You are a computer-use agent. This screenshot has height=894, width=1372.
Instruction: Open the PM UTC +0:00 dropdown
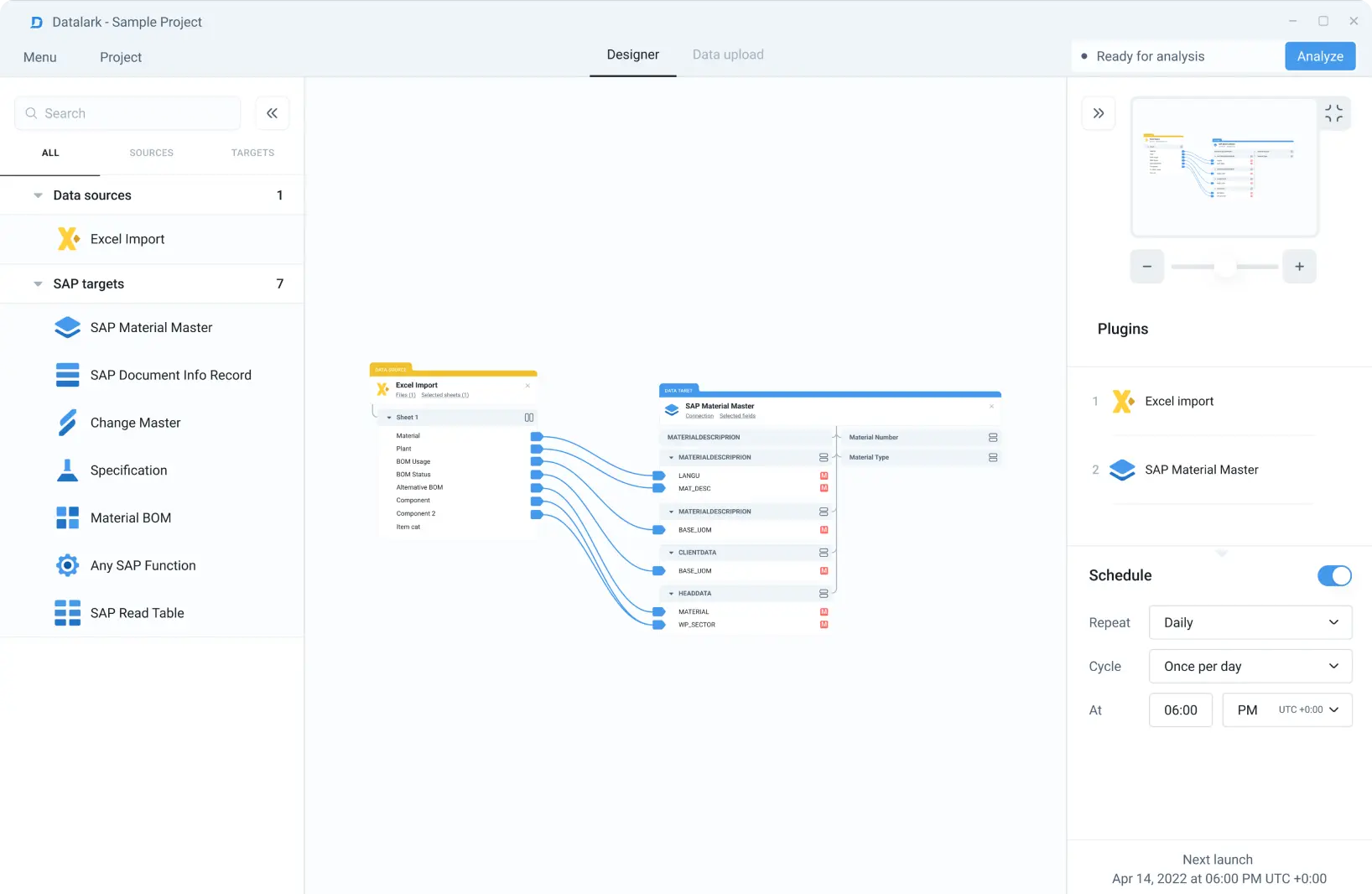pos(1287,709)
